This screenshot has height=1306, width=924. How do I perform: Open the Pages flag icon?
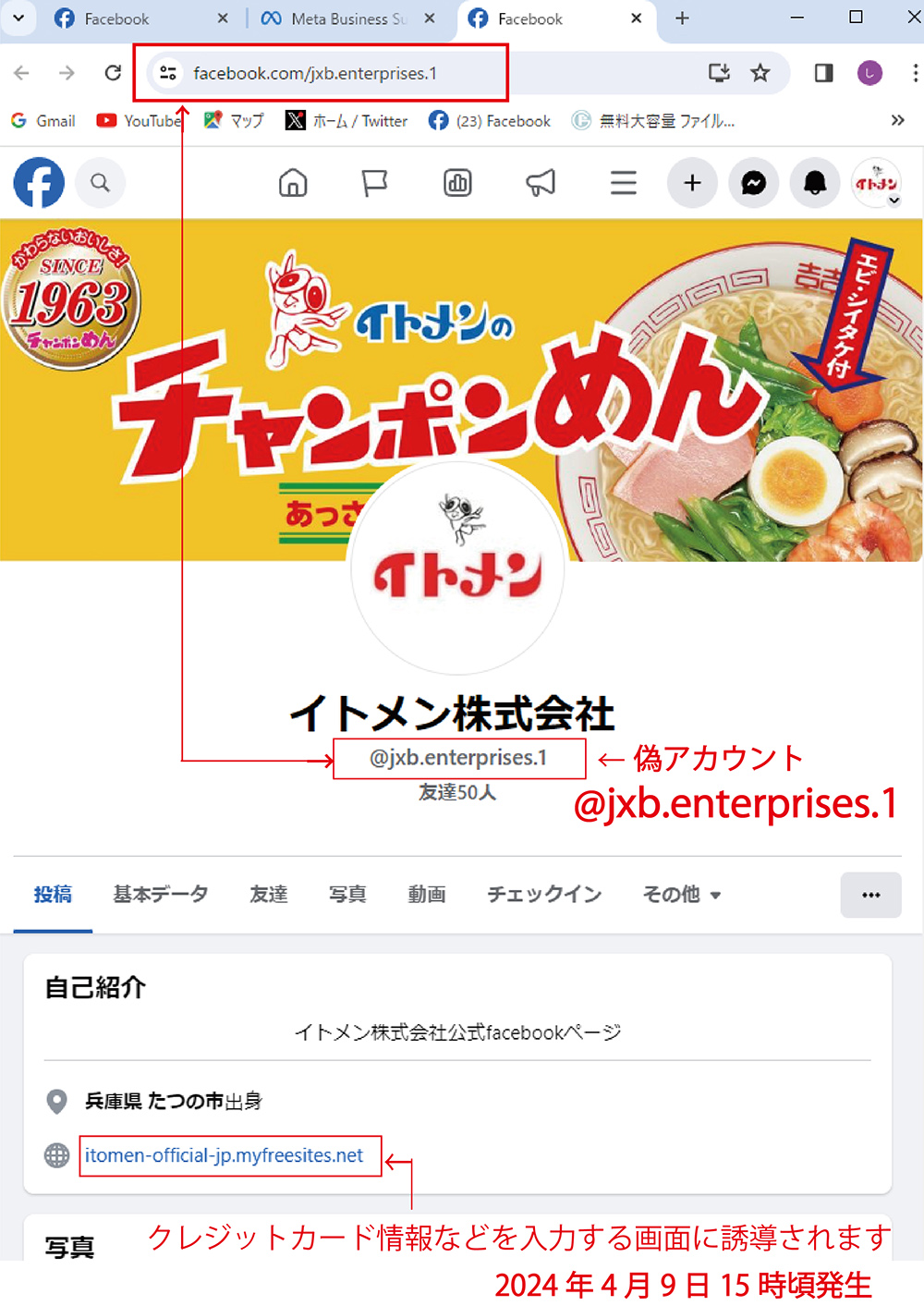point(374,183)
